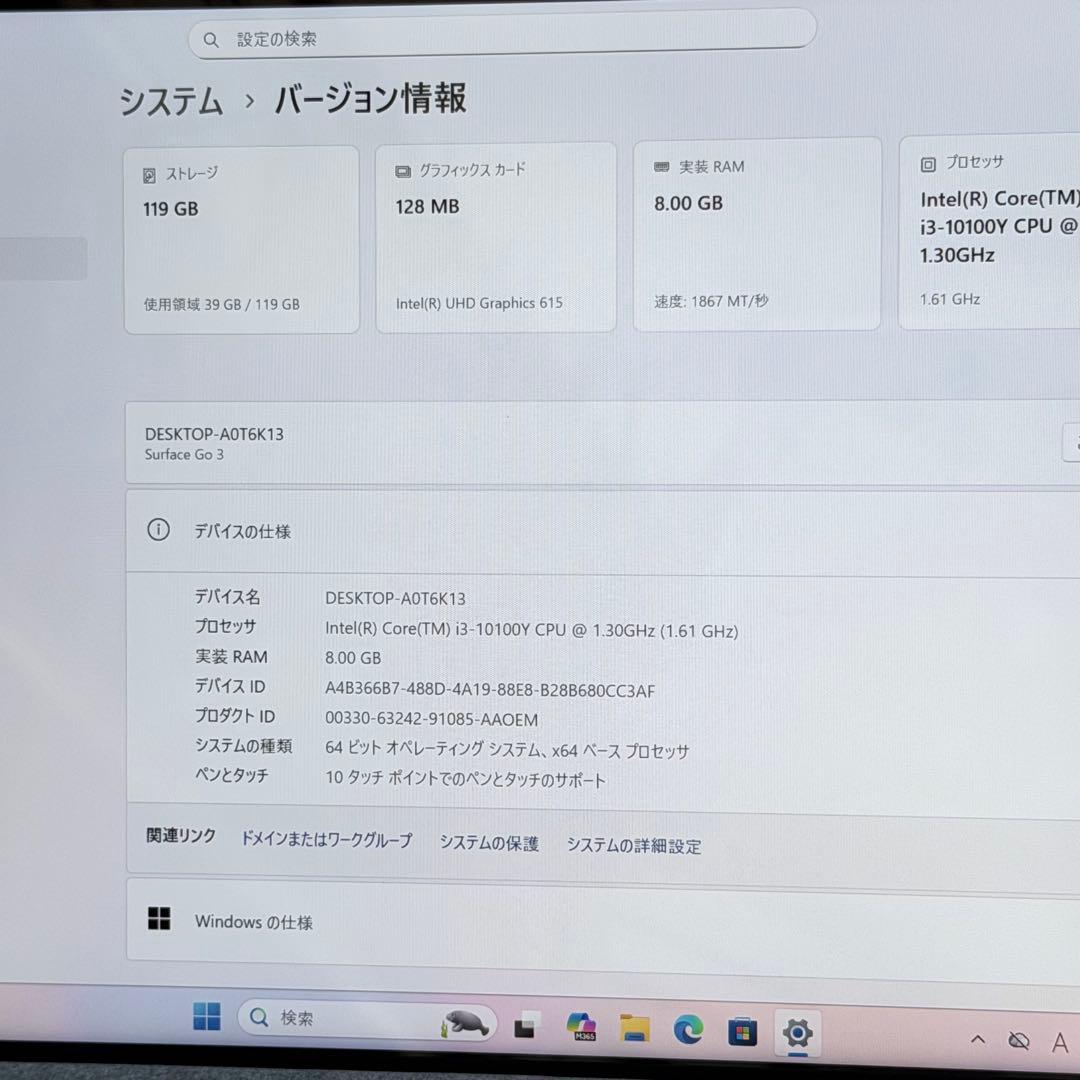The image size is (1080, 1080).
Task: Select the システムの種類 64 ビット value
Action: [507, 750]
